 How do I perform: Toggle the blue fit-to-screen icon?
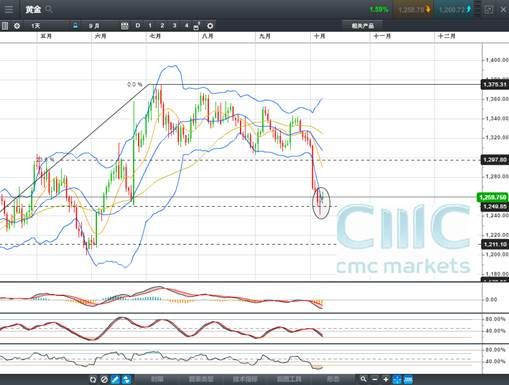tap(397, 379)
